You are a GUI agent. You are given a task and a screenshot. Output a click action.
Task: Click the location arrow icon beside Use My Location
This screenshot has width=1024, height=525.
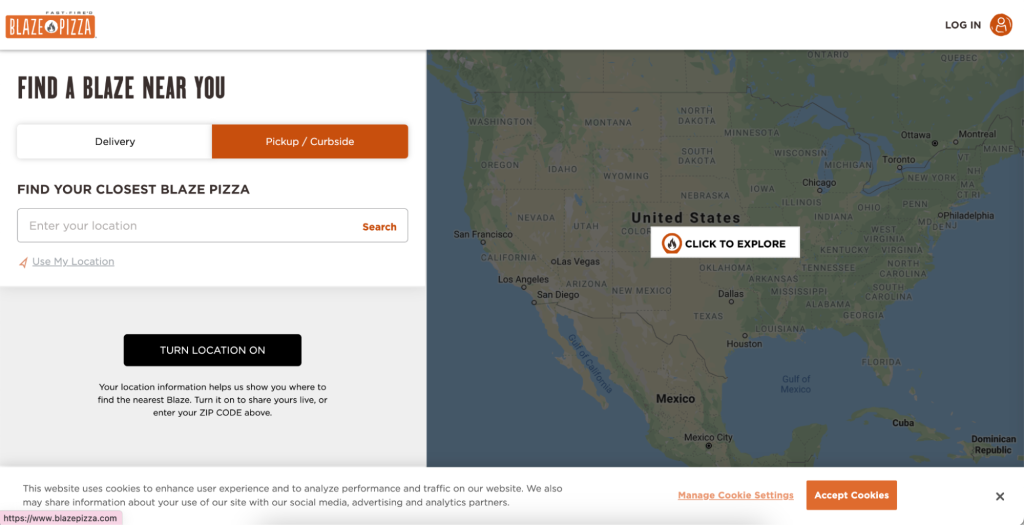24,262
